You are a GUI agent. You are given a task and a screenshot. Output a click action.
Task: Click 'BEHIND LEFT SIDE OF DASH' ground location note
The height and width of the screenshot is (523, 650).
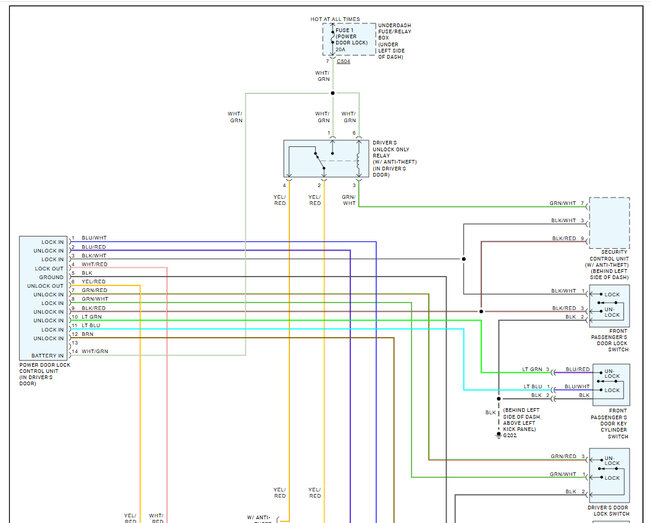click(x=522, y=419)
